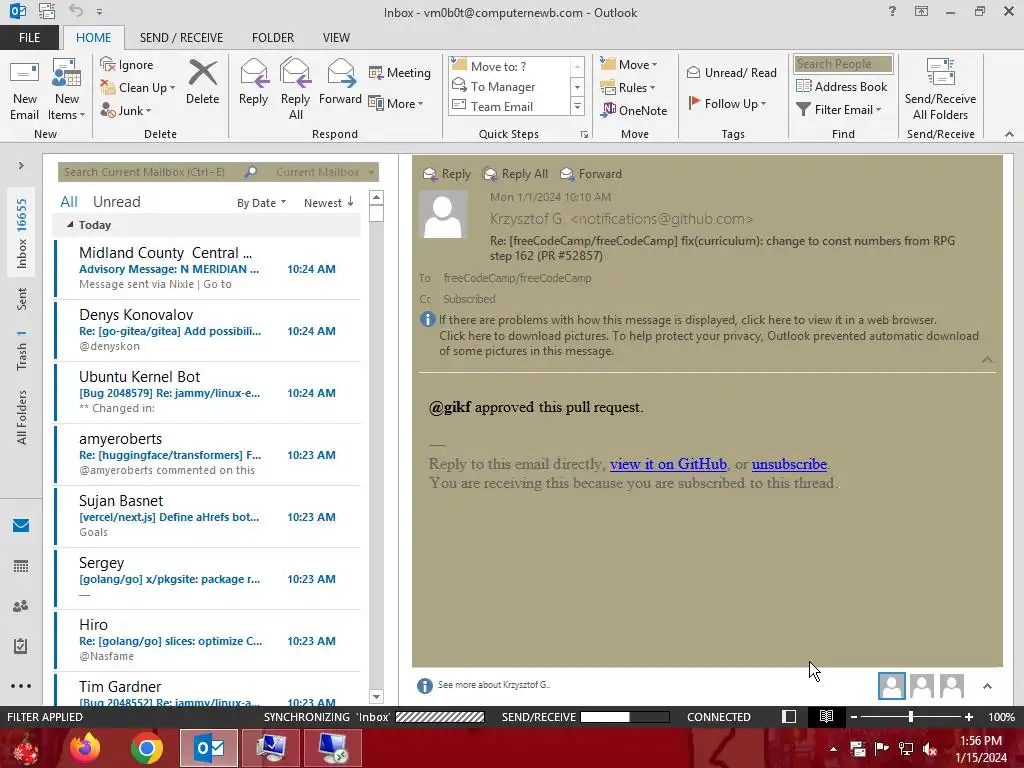The width and height of the screenshot is (1024, 768).
Task: Select the To Manager quick step
Action: point(509,86)
